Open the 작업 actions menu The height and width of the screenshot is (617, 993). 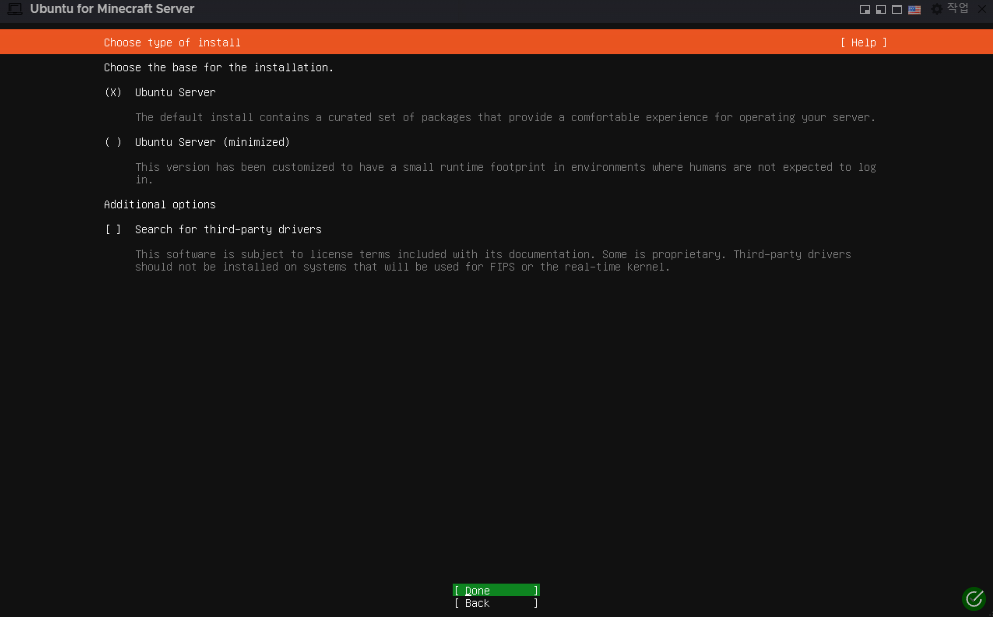pos(957,9)
